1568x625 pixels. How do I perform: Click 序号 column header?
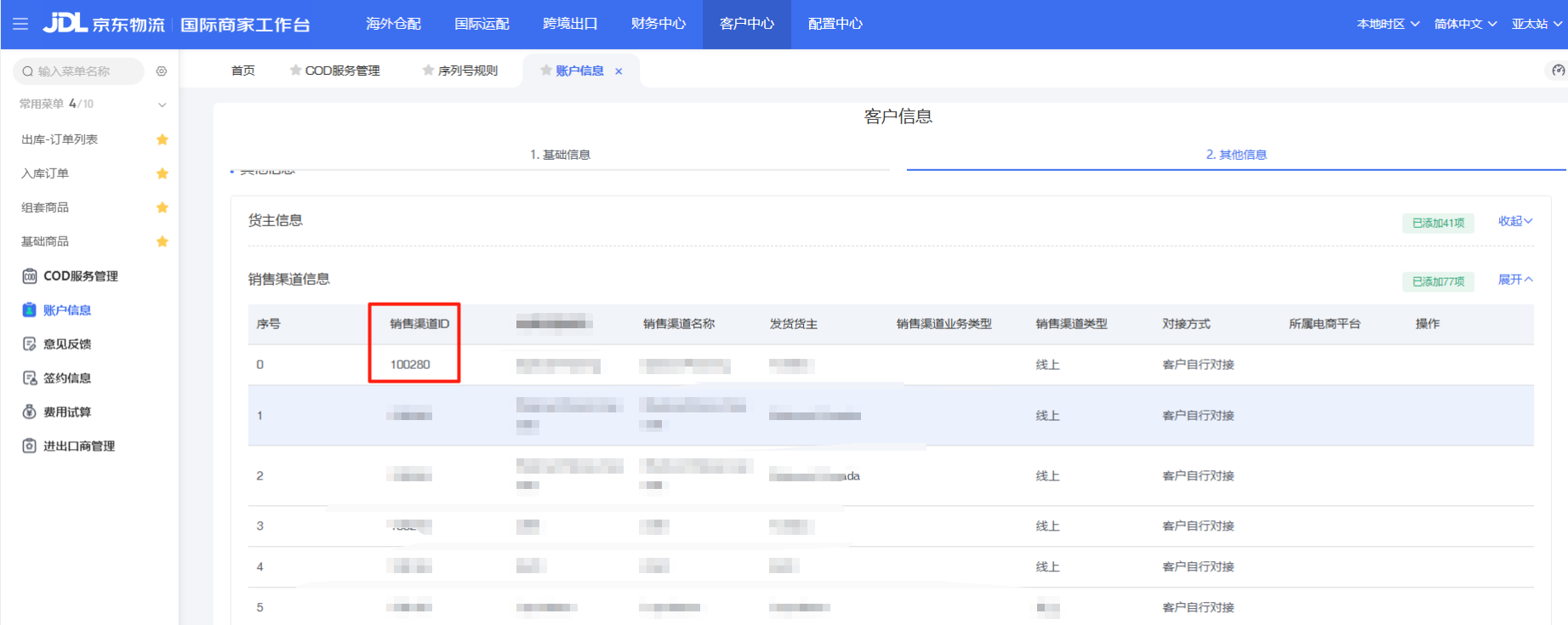pyautogui.click(x=268, y=324)
